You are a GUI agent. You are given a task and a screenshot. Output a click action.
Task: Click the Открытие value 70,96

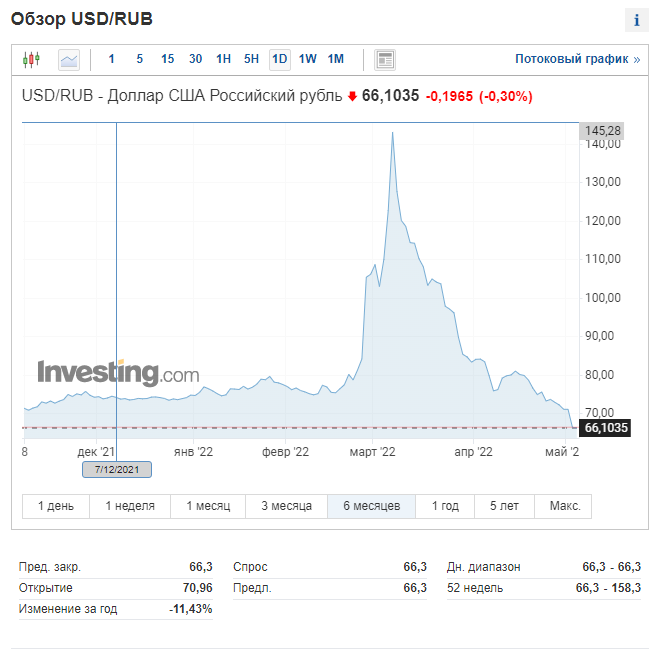pos(198,588)
